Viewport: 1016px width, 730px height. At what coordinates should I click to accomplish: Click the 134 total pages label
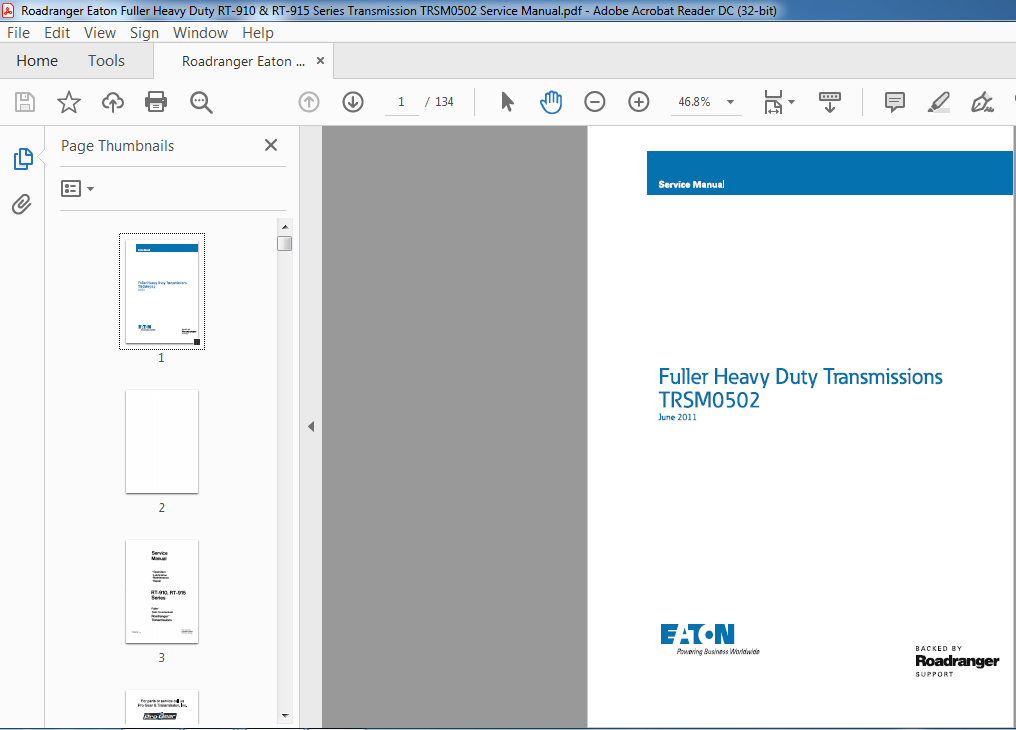pyautogui.click(x=444, y=102)
